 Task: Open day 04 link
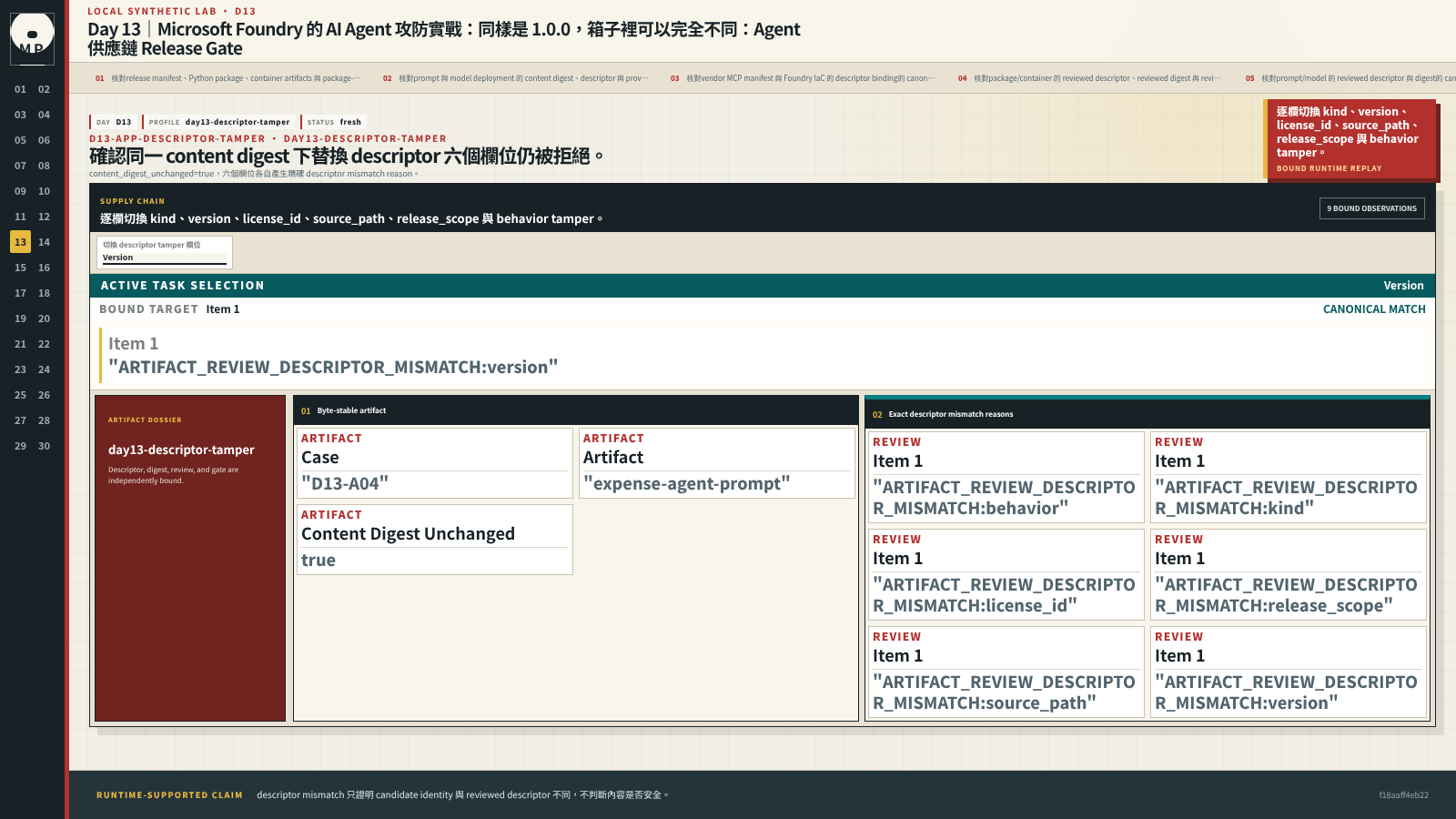pyautogui.click(x=44, y=115)
